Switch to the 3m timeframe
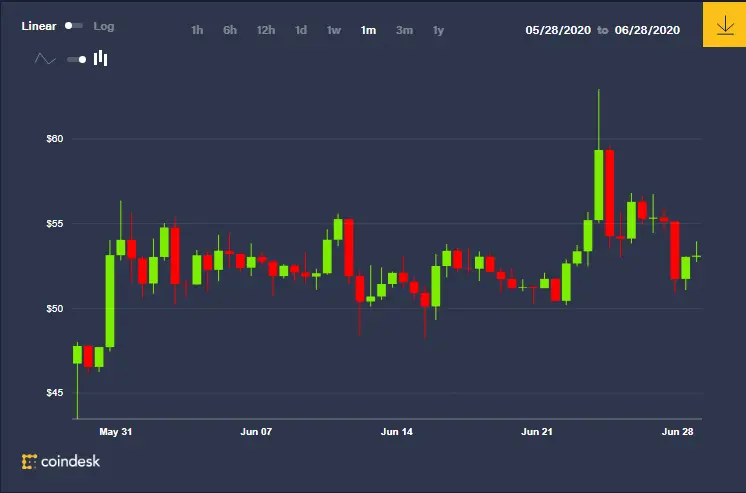Image resolution: width=746 pixels, height=493 pixels. pyautogui.click(x=404, y=30)
